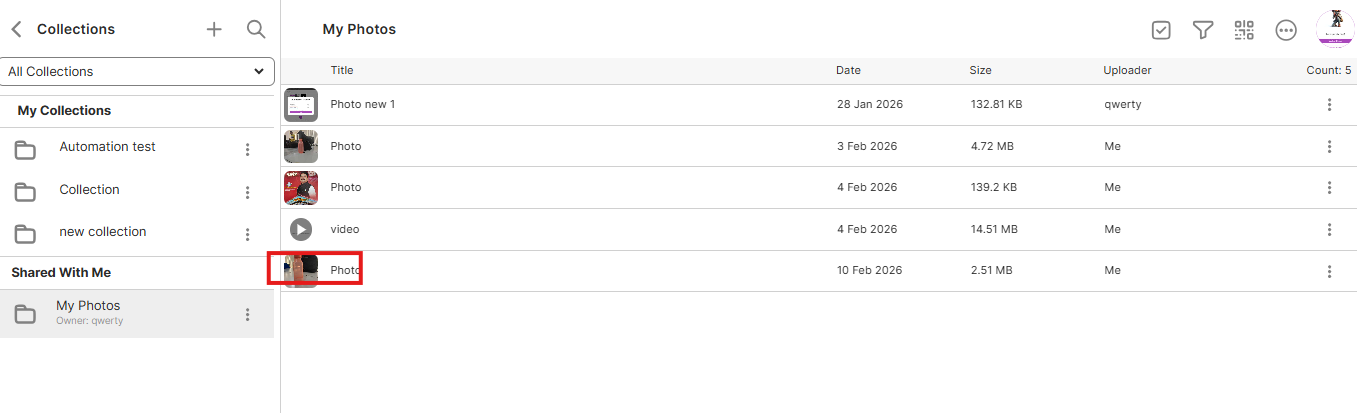Click the back arrow beside Collections
1357x413 pixels.
pyautogui.click(x=16, y=30)
